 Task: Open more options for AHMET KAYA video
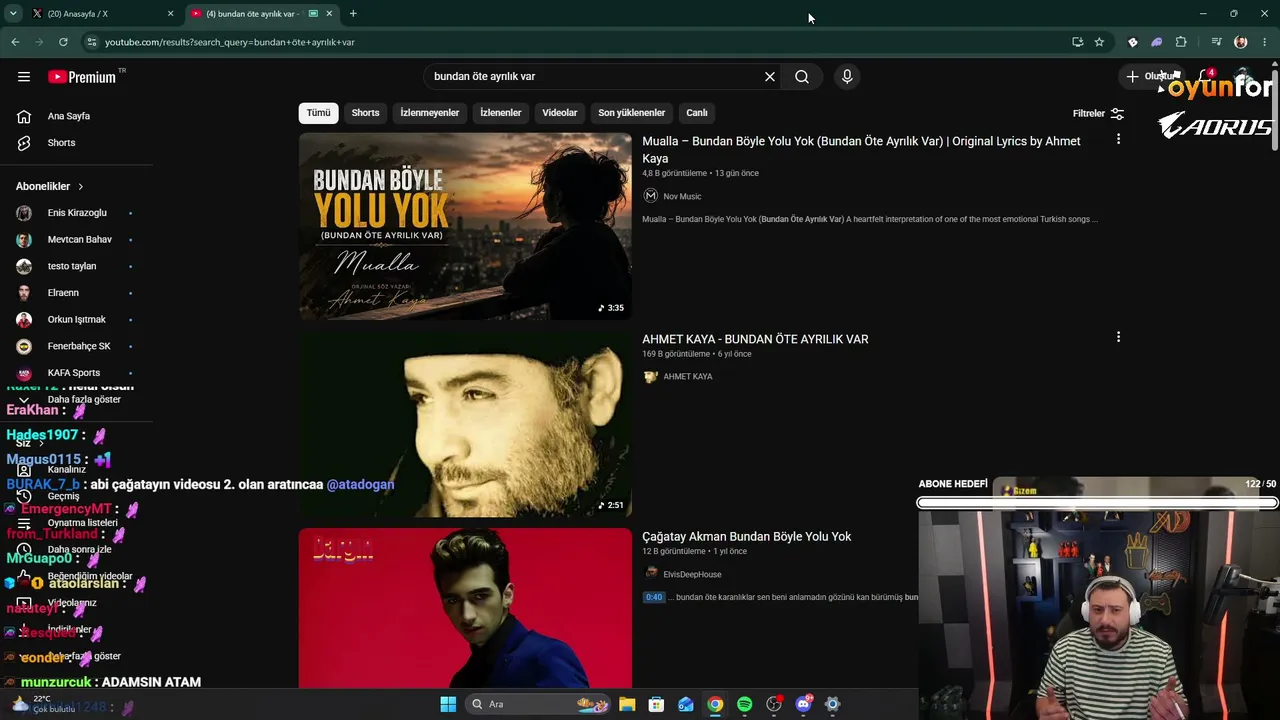pyautogui.click(x=1118, y=338)
